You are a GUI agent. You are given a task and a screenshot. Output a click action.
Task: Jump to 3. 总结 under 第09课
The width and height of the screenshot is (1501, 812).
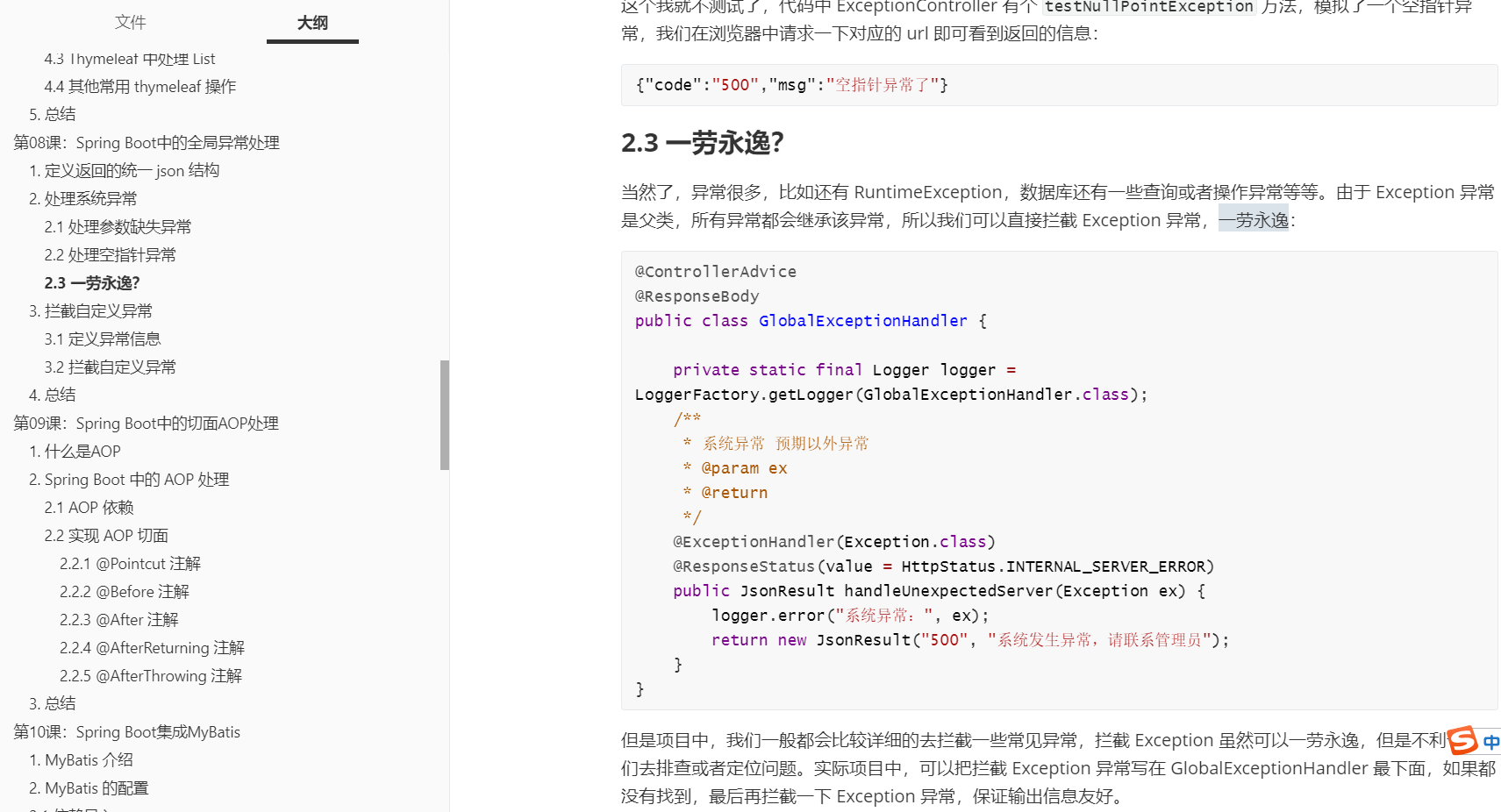(52, 704)
